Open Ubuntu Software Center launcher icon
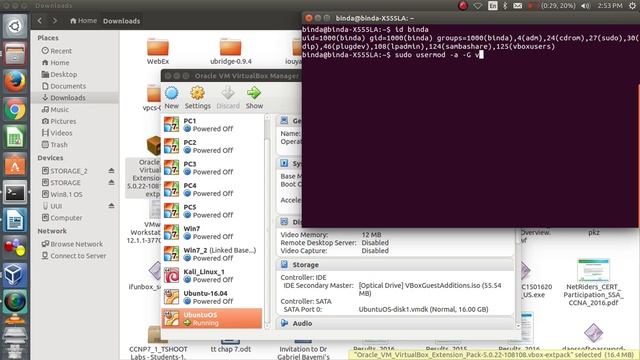The image size is (640, 360). 15,165
